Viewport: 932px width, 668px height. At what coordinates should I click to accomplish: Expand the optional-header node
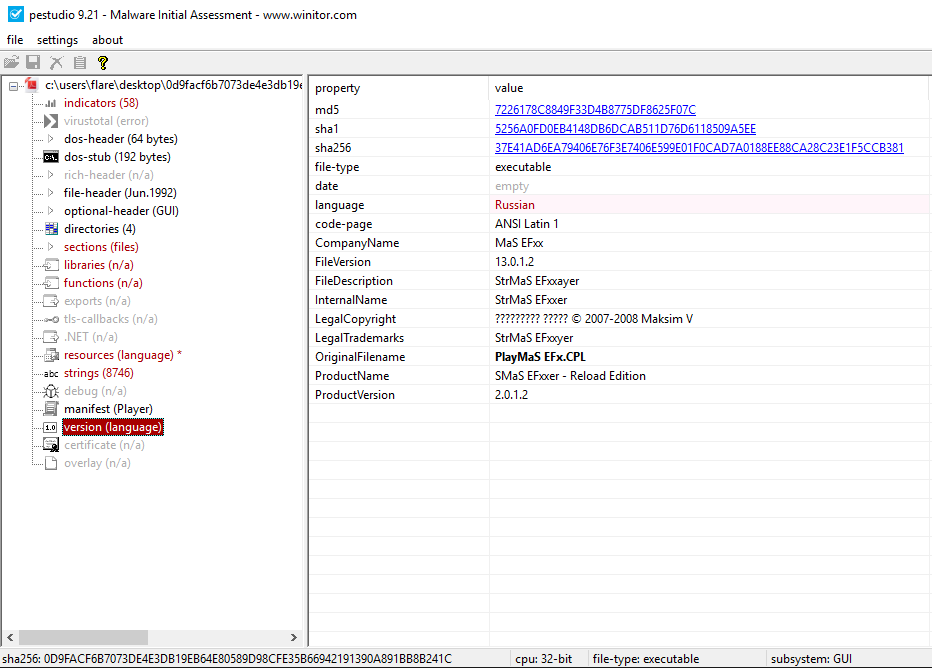coord(51,210)
